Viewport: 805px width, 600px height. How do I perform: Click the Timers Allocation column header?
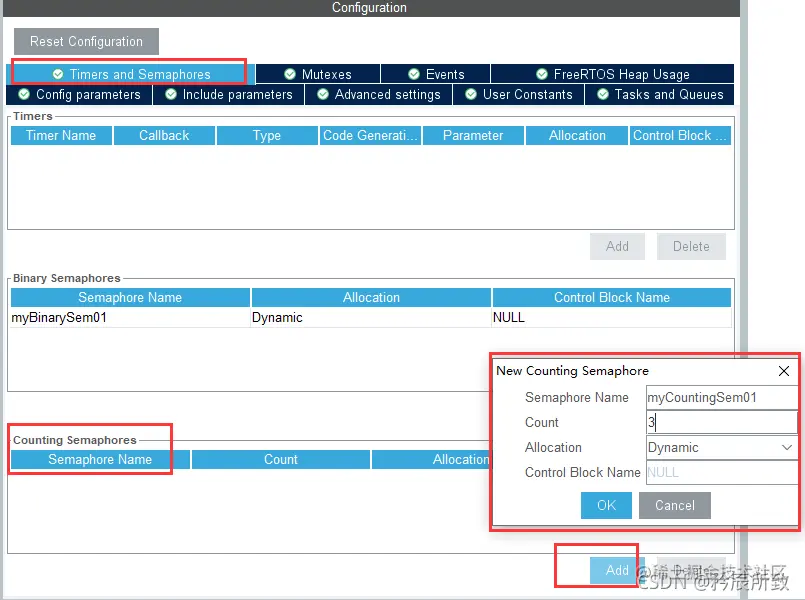coord(577,136)
